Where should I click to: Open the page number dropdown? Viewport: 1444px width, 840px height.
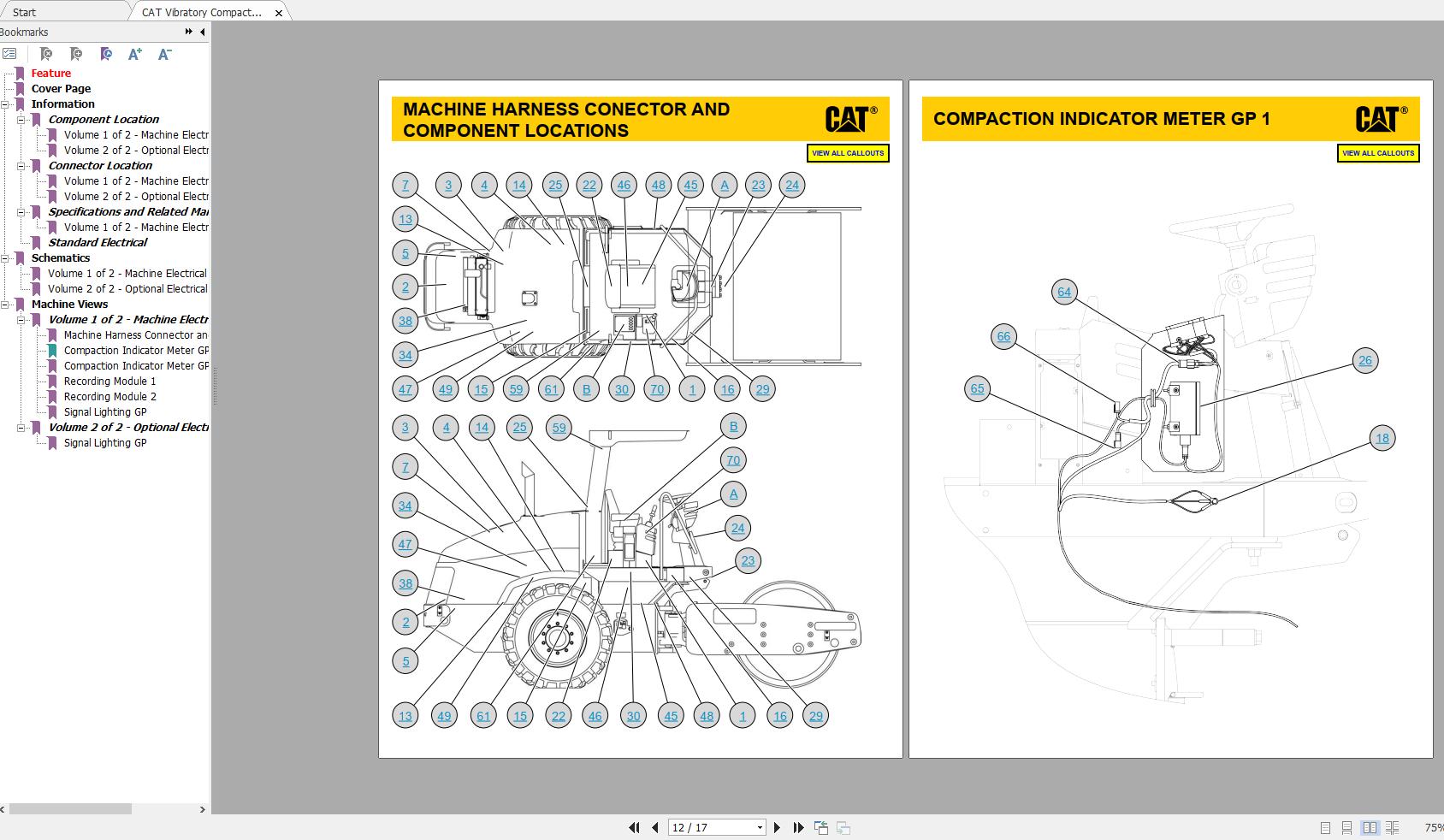pyautogui.click(x=758, y=827)
